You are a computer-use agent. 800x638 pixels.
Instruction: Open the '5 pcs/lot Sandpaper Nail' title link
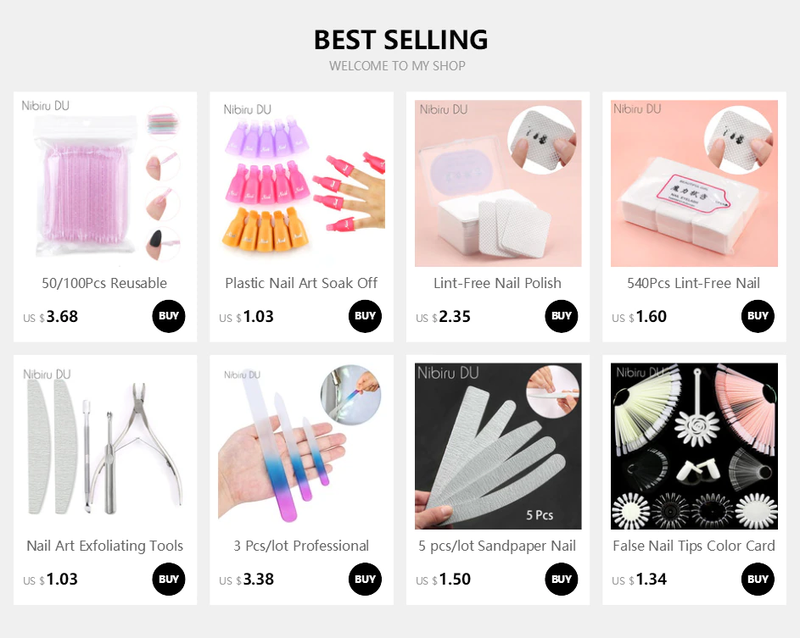497,546
